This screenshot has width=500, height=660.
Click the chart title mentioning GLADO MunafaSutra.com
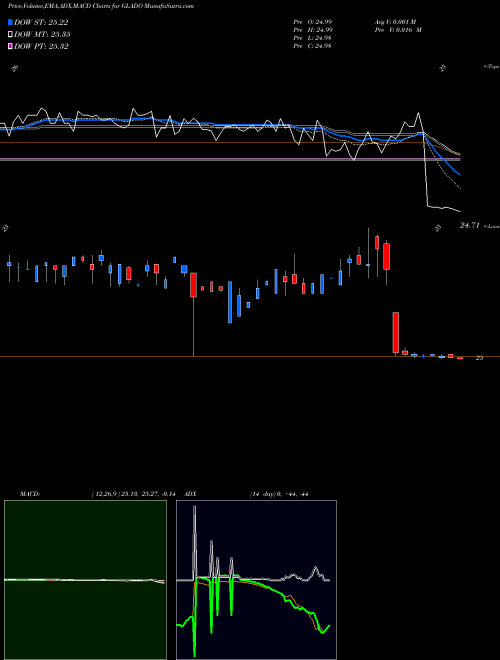click(101, 7)
